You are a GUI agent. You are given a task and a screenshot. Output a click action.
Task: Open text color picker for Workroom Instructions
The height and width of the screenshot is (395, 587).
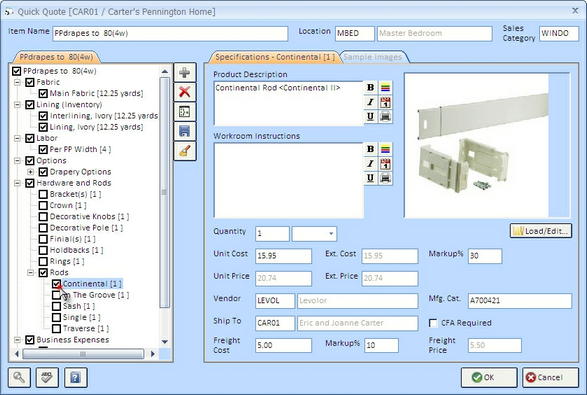click(385, 149)
